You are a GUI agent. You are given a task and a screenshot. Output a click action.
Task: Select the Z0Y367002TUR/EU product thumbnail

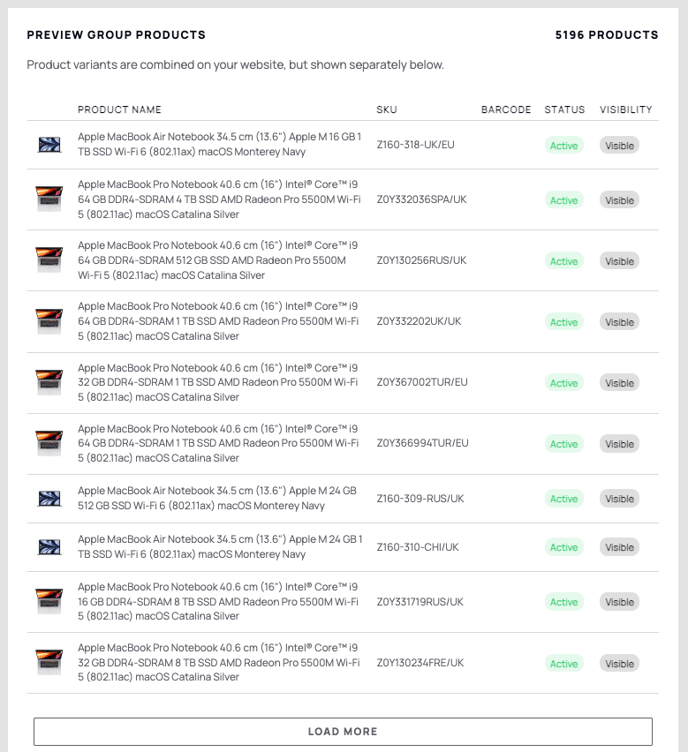coord(49,382)
